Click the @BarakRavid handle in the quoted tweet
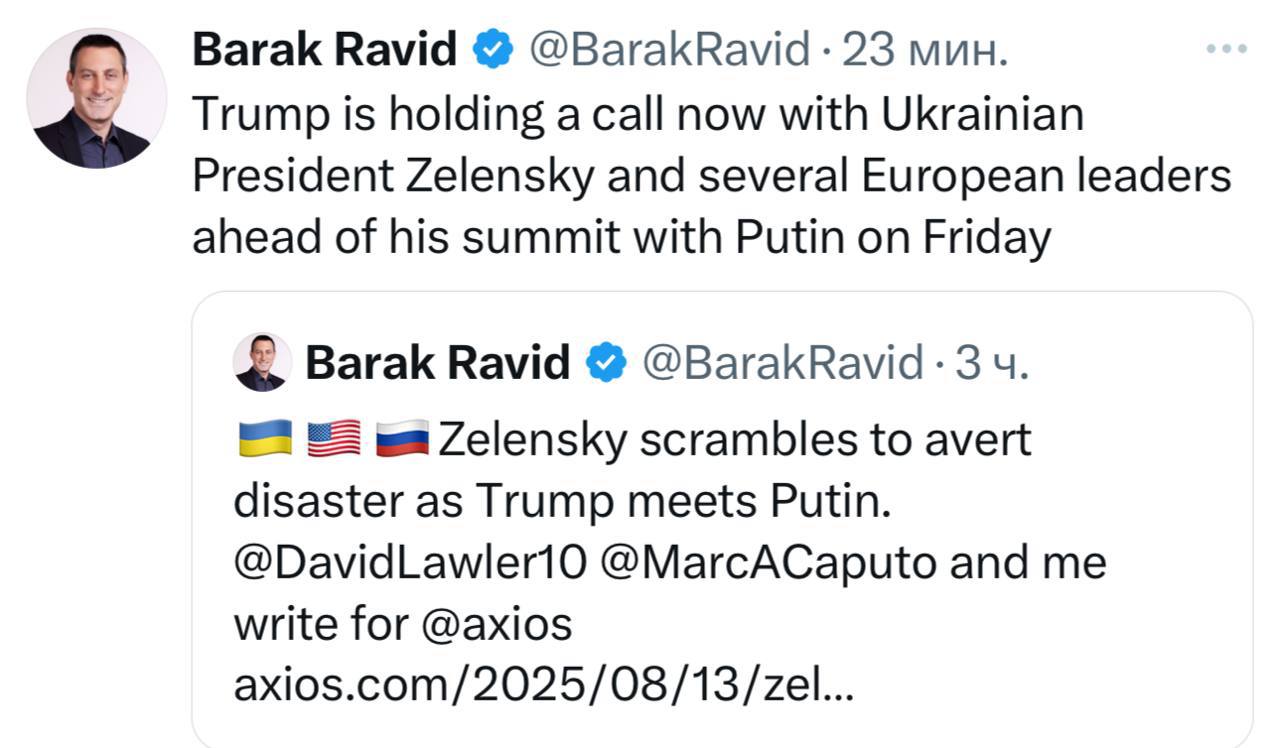Image resolution: width=1280 pixels, height=748 pixels. click(x=782, y=362)
